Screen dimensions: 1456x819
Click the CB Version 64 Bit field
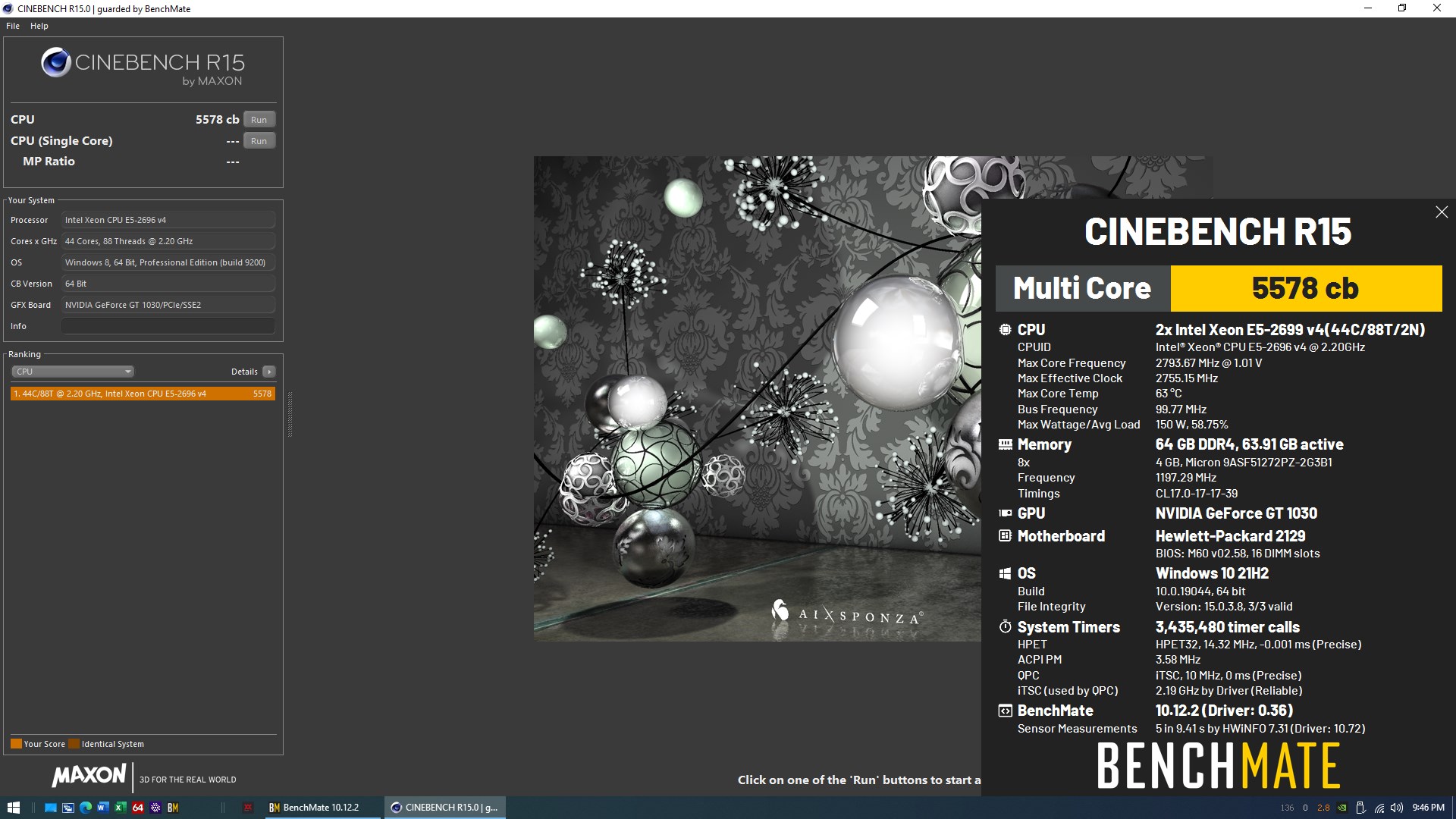(x=168, y=284)
